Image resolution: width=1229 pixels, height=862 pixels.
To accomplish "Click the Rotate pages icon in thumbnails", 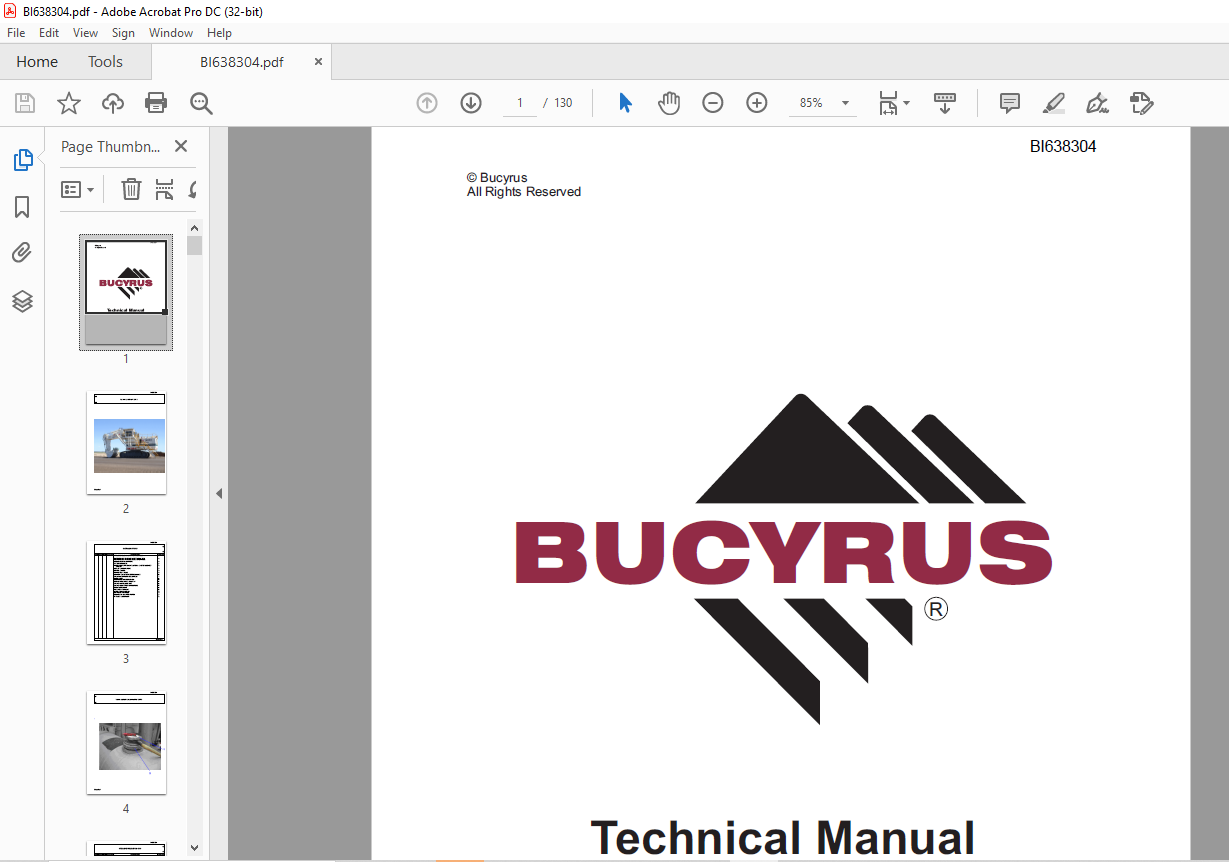I will point(192,189).
